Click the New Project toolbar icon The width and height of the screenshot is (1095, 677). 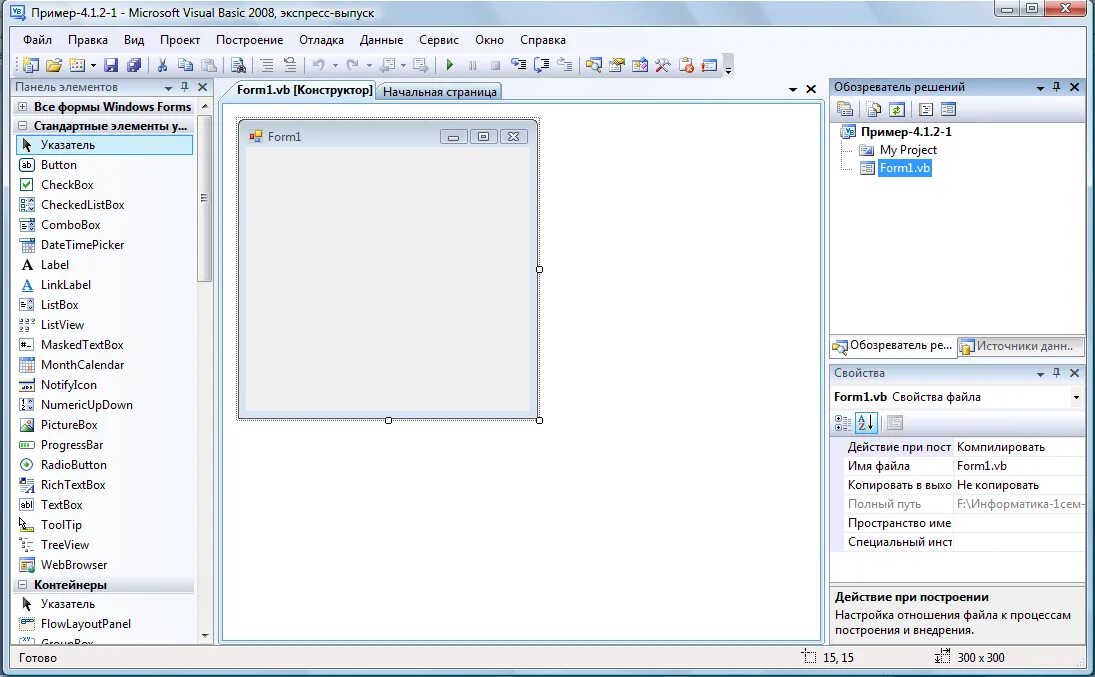(x=30, y=65)
